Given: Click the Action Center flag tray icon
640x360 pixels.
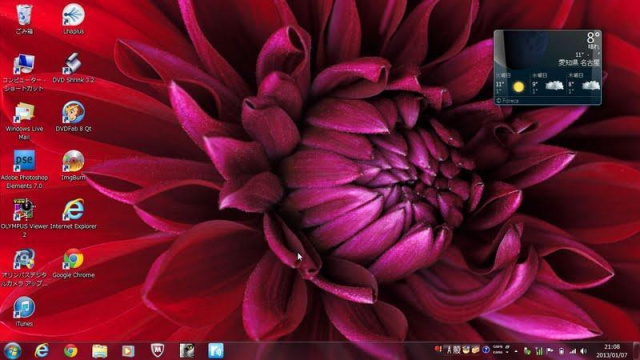Looking at the screenshot, I should [550, 351].
